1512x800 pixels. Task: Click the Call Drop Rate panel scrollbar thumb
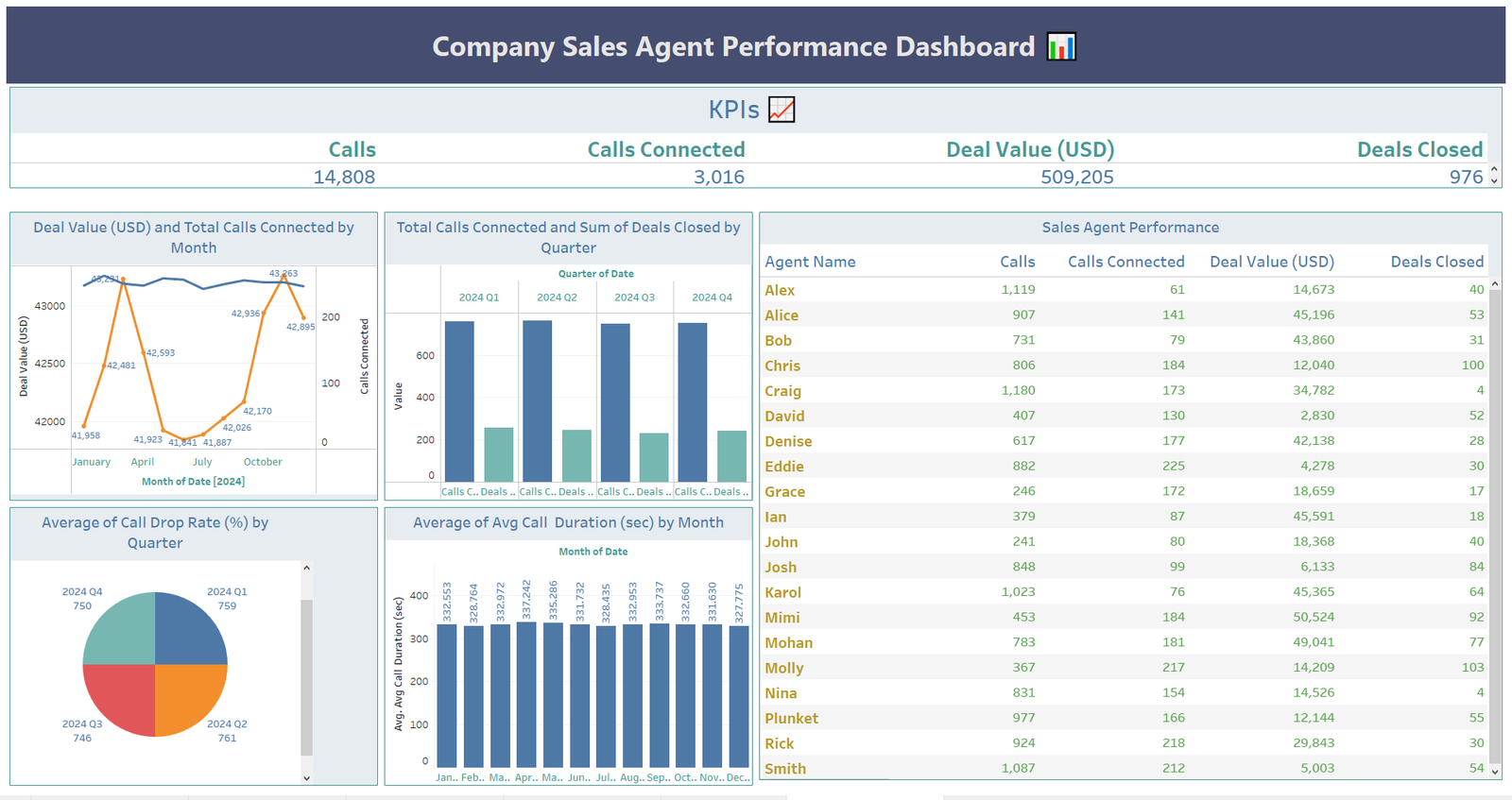tap(306, 675)
